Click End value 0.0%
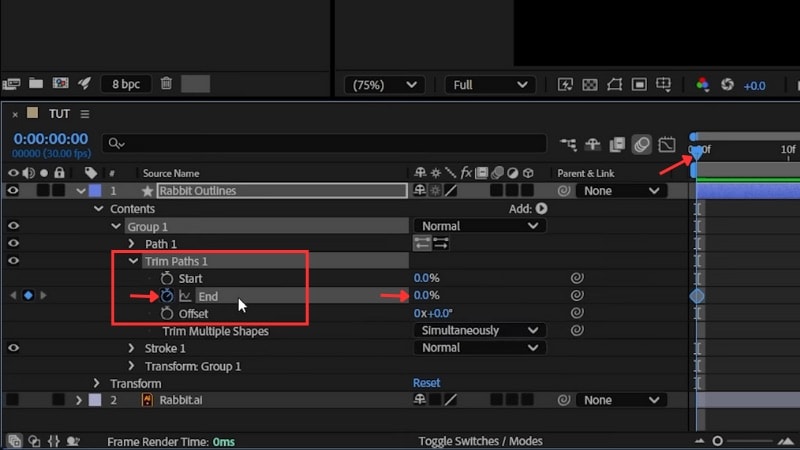Image resolution: width=800 pixels, height=450 pixels. click(426, 295)
